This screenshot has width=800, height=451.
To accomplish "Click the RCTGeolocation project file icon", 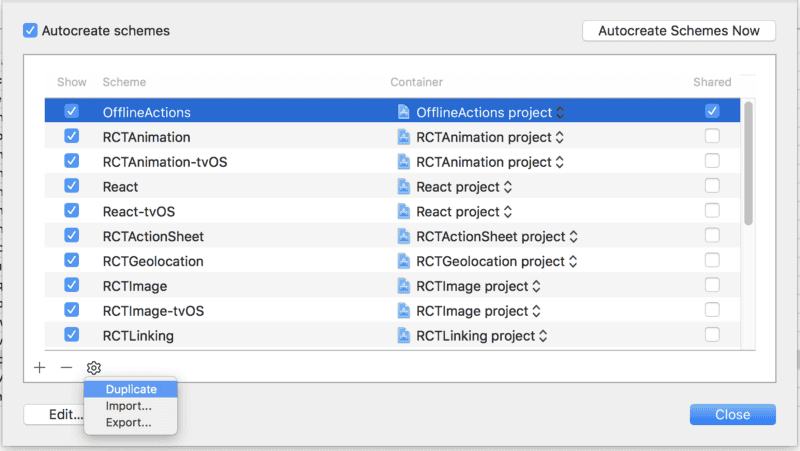I will pos(404,261).
